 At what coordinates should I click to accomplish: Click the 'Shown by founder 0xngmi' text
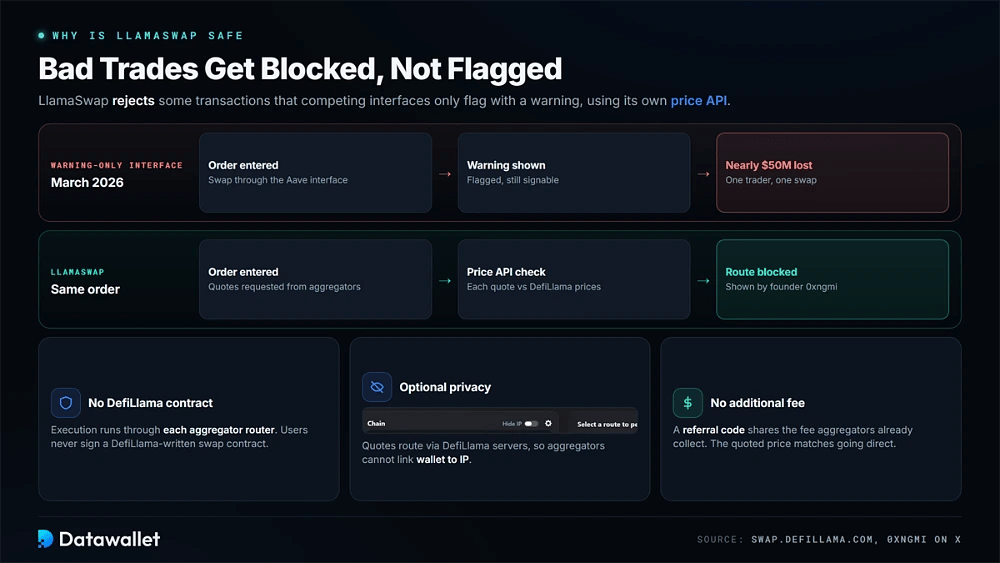[781, 287]
